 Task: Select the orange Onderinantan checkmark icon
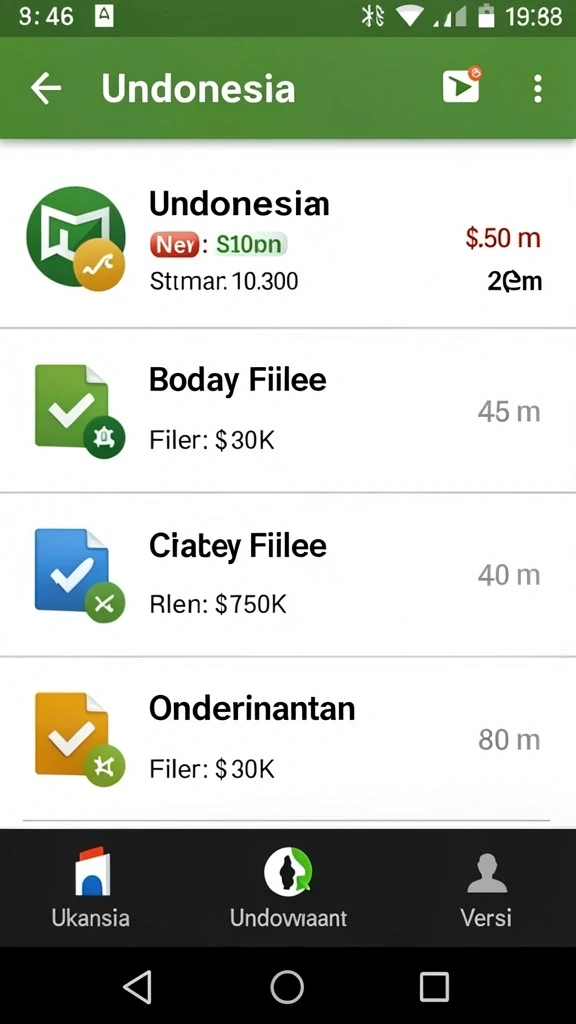point(71,734)
